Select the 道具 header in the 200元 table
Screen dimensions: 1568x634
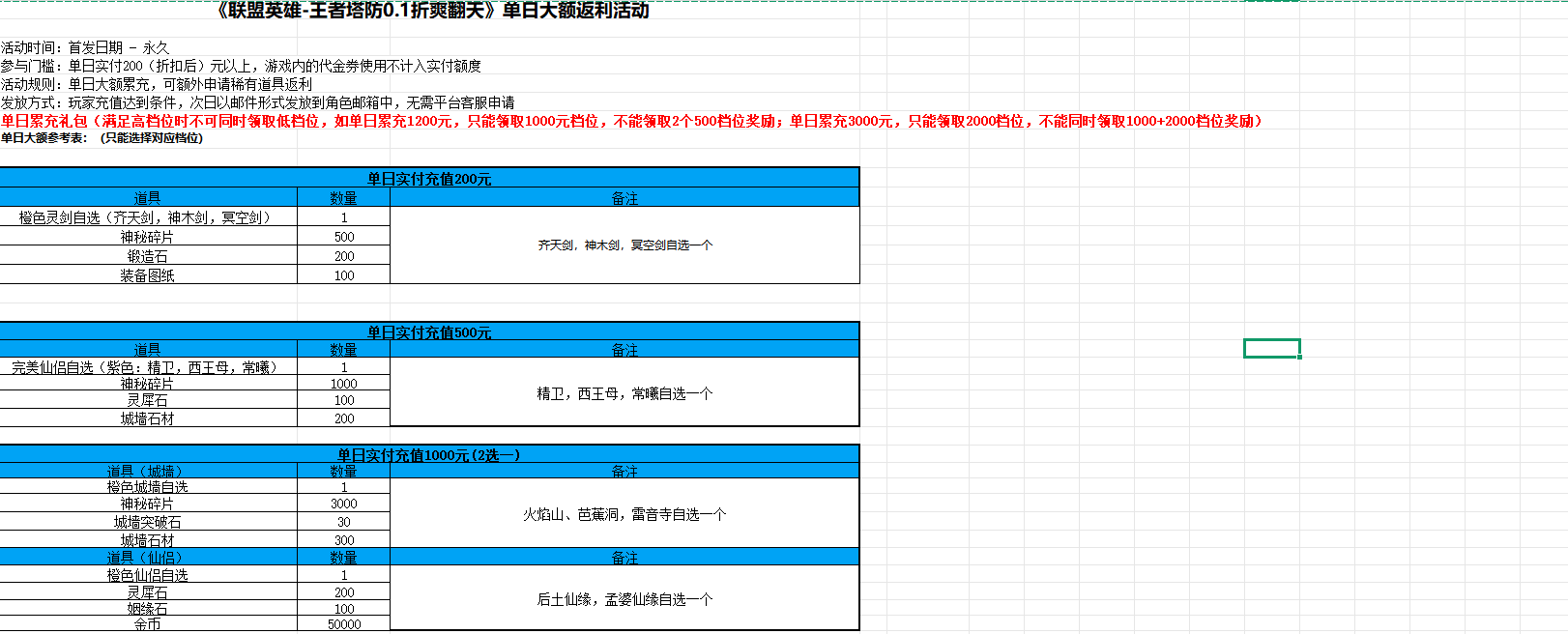[148, 197]
